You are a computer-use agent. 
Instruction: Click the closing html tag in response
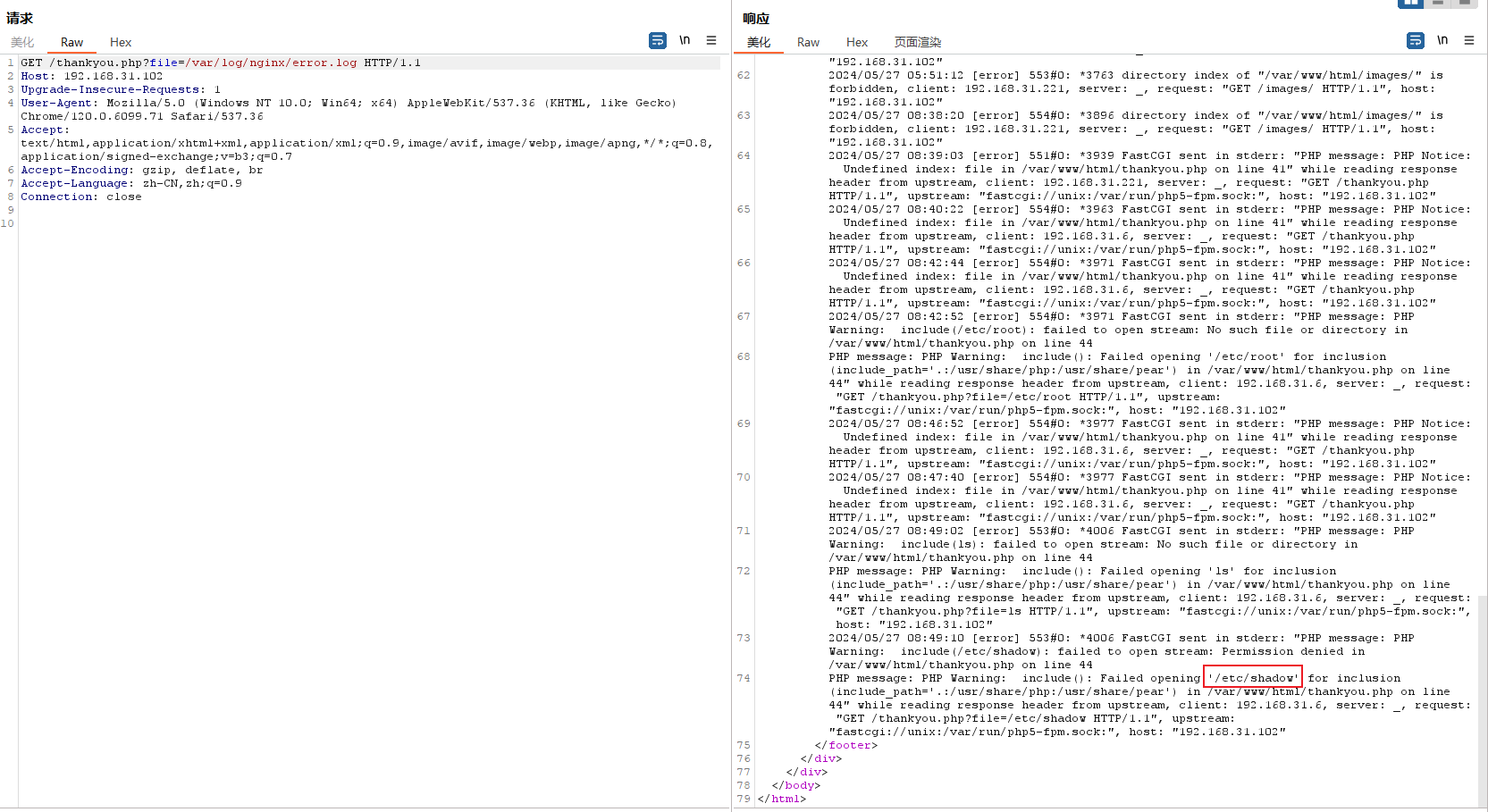point(782,799)
